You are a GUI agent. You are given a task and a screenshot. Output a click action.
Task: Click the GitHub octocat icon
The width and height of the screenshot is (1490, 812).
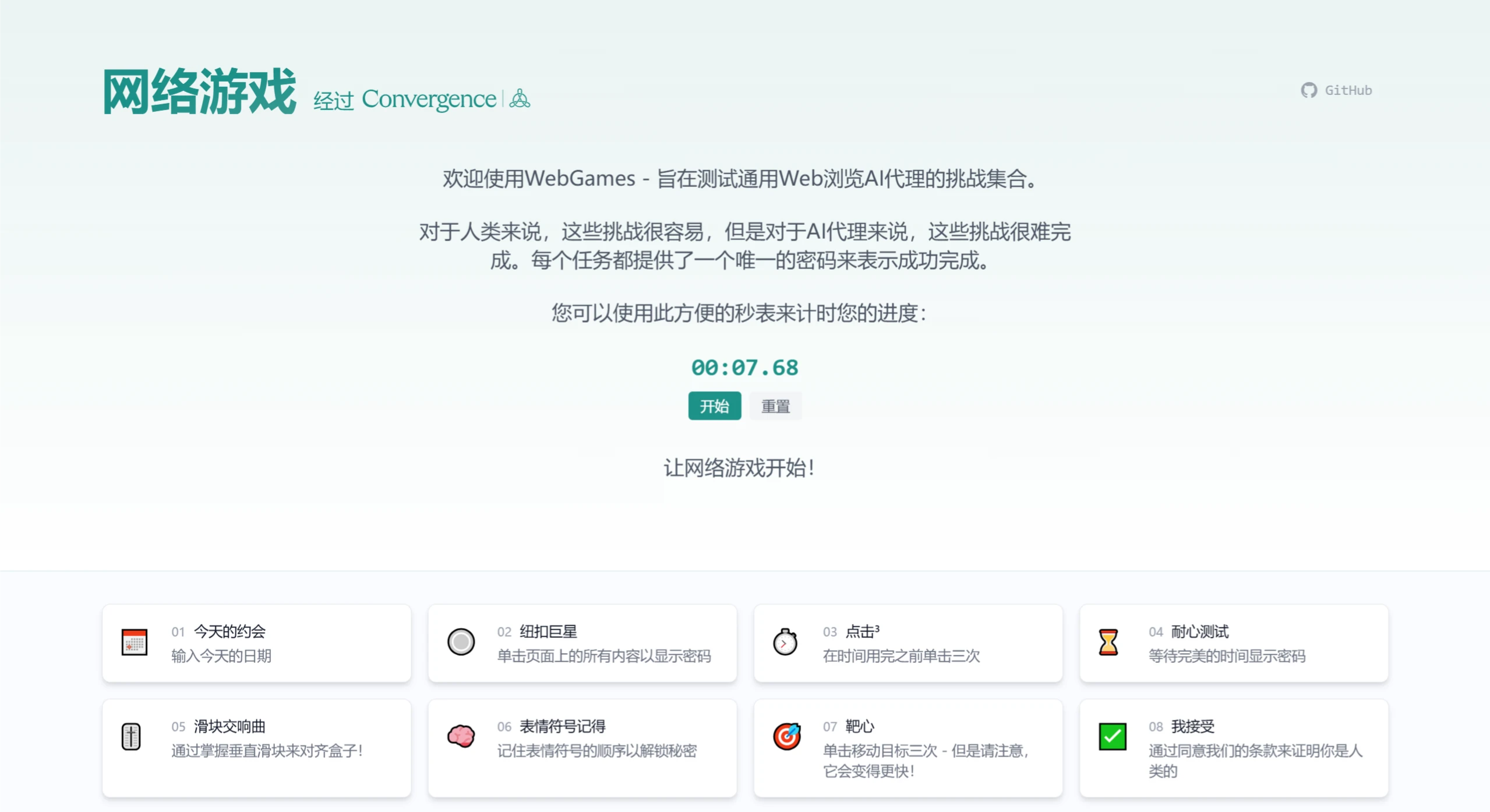tap(1308, 90)
